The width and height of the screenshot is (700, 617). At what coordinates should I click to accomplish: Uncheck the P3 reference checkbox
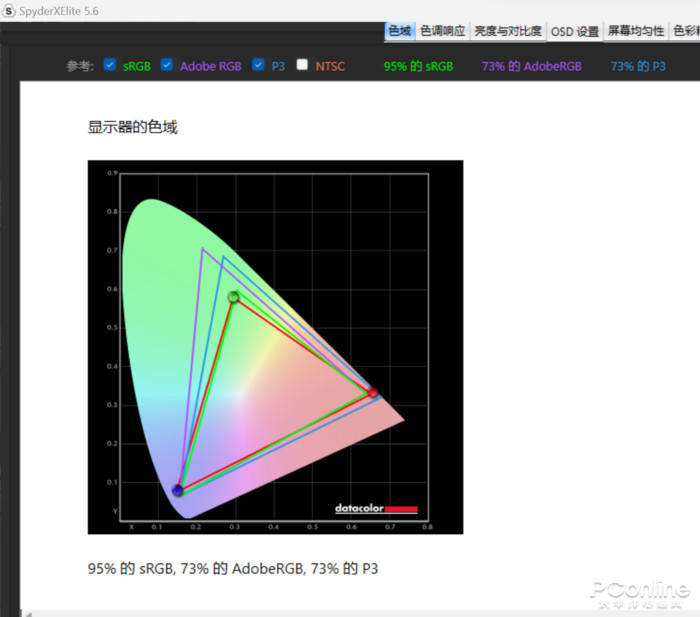pos(258,65)
